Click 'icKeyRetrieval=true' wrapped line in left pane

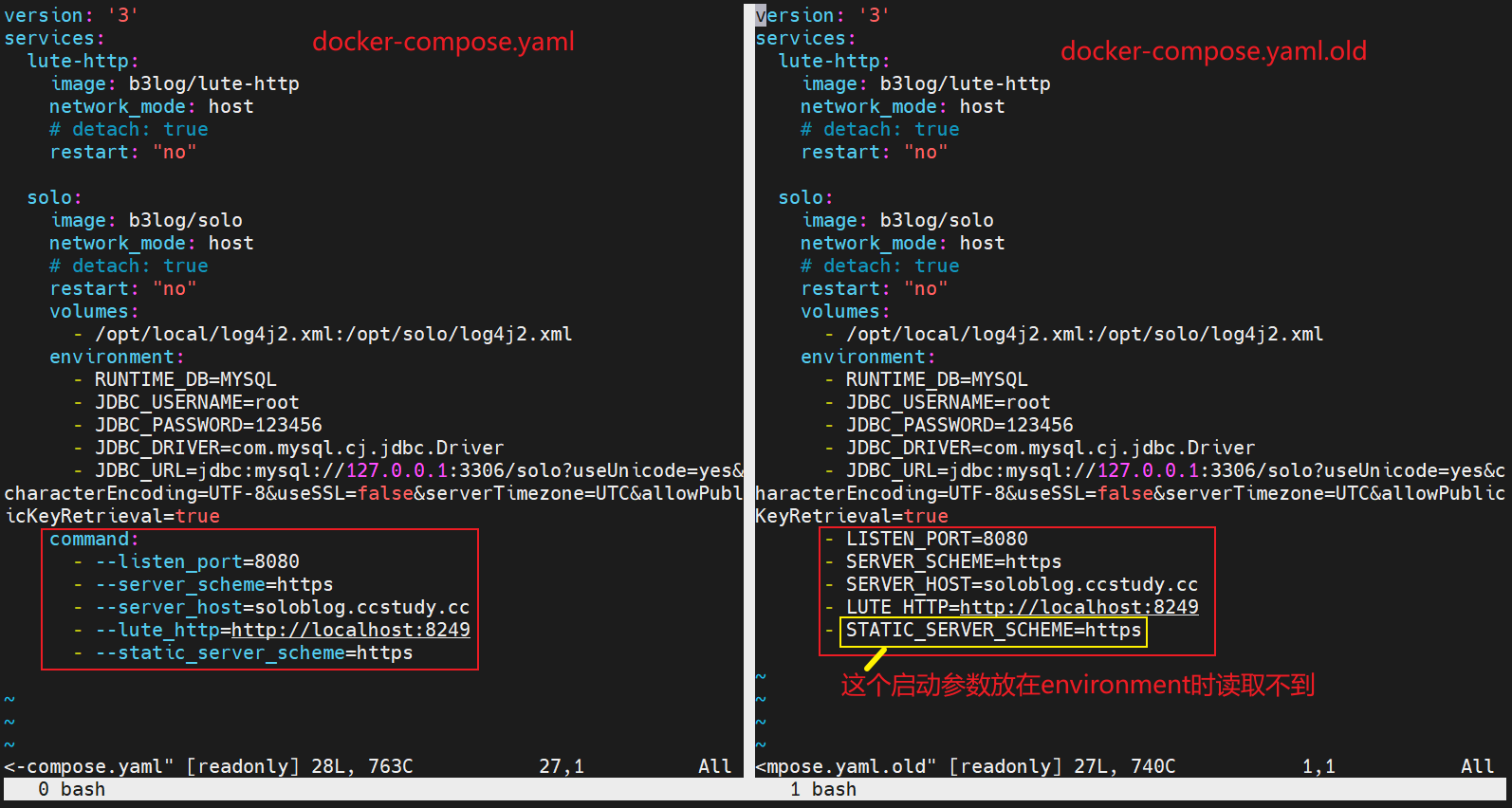click(x=112, y=516)
